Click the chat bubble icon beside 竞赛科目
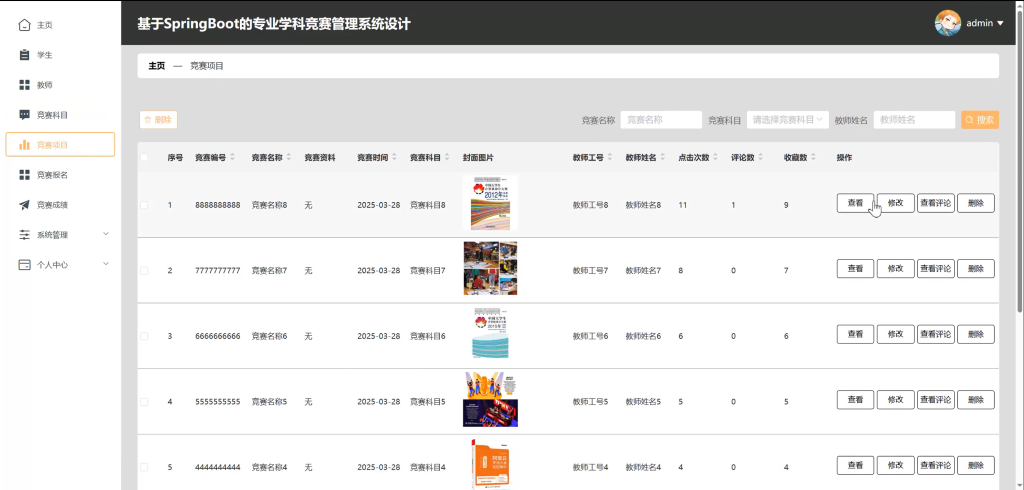Viewport: 1024px width, 490px height. click(x=24, y=115)
